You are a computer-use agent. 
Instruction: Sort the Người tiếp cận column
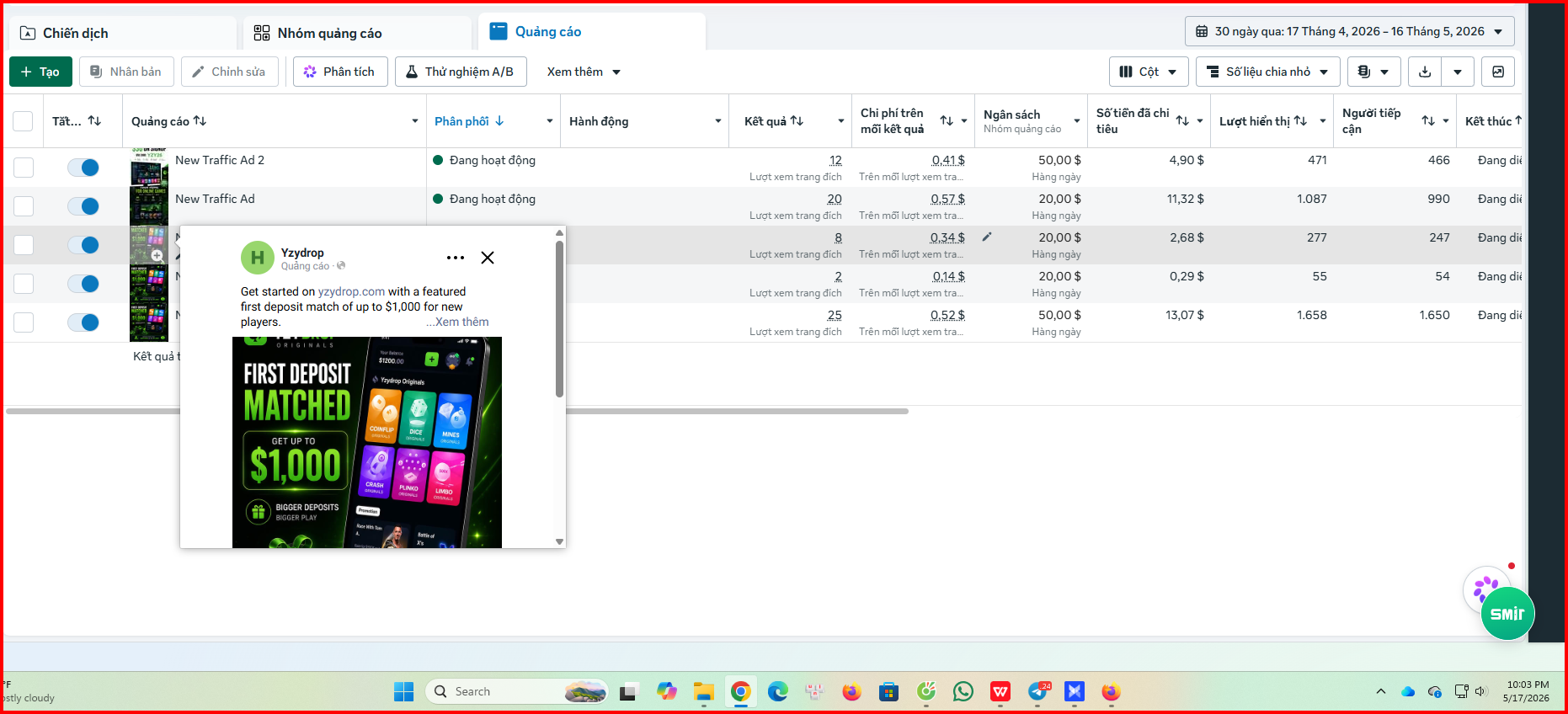tap(1428, 121)
